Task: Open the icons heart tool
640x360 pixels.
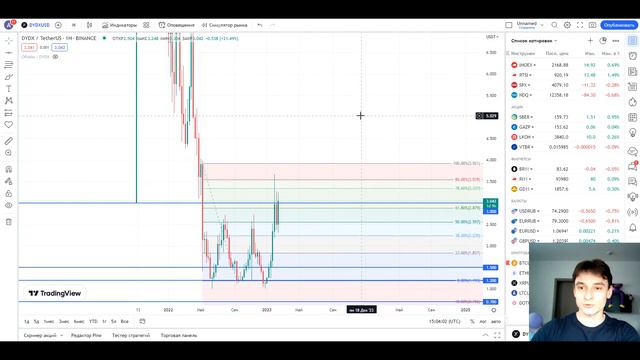Action: (9, 124)
